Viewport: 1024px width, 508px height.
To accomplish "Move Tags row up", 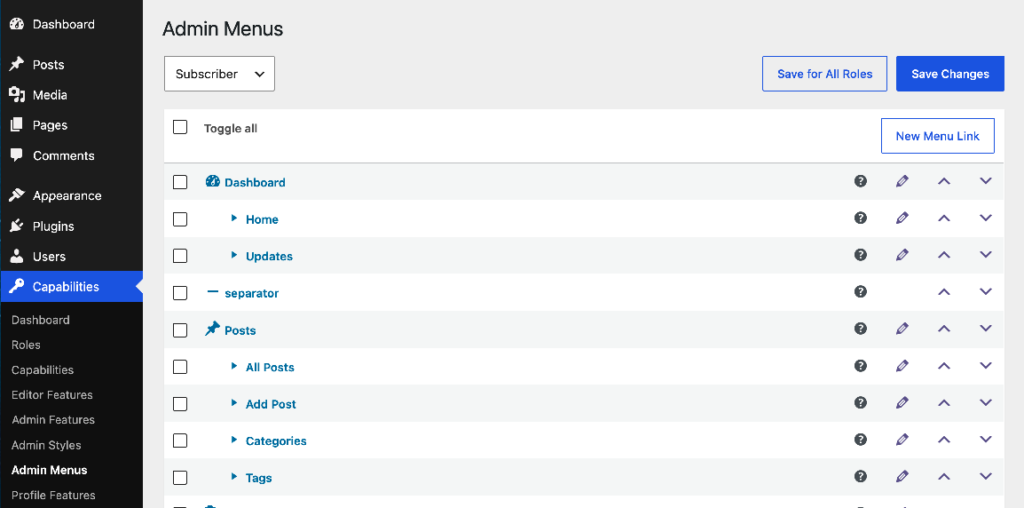I will click(944, 476).
